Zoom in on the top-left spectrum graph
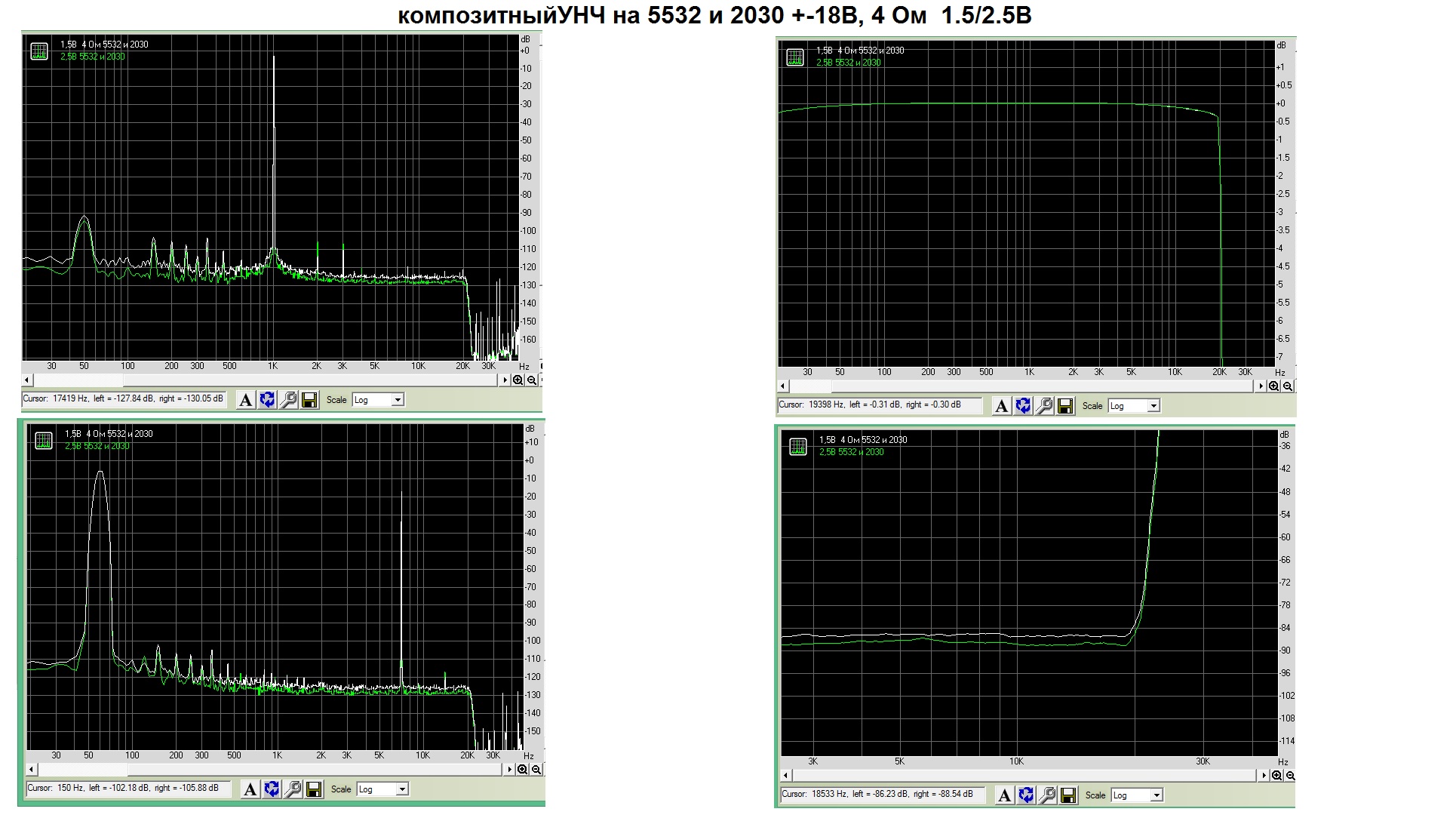 518,380
